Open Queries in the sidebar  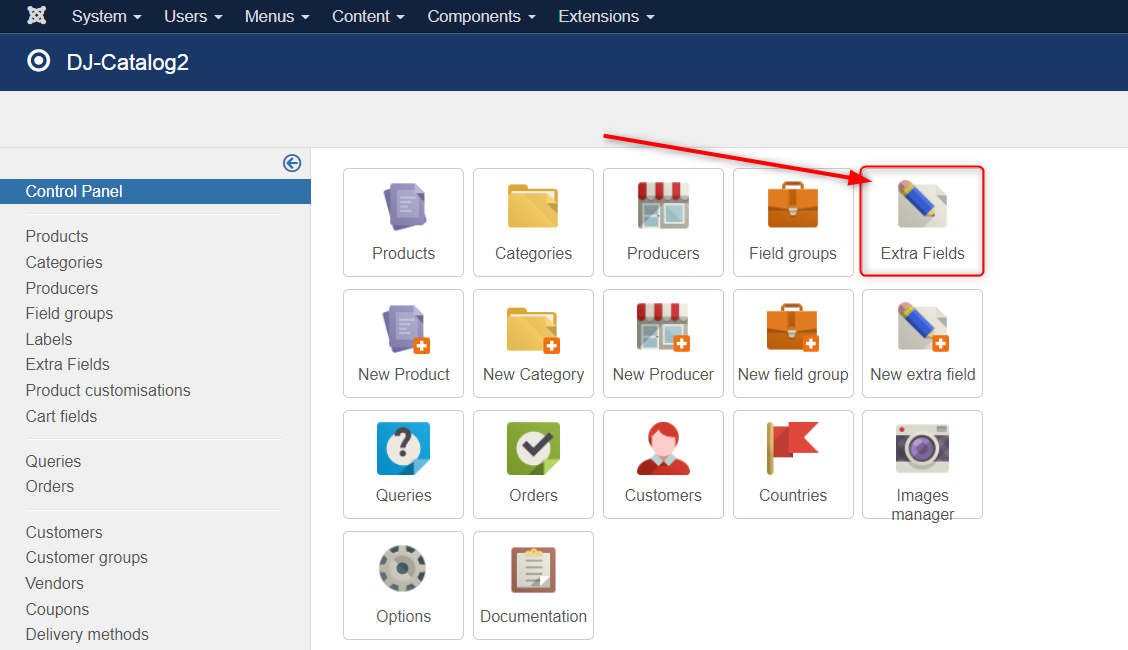[53, 462]
